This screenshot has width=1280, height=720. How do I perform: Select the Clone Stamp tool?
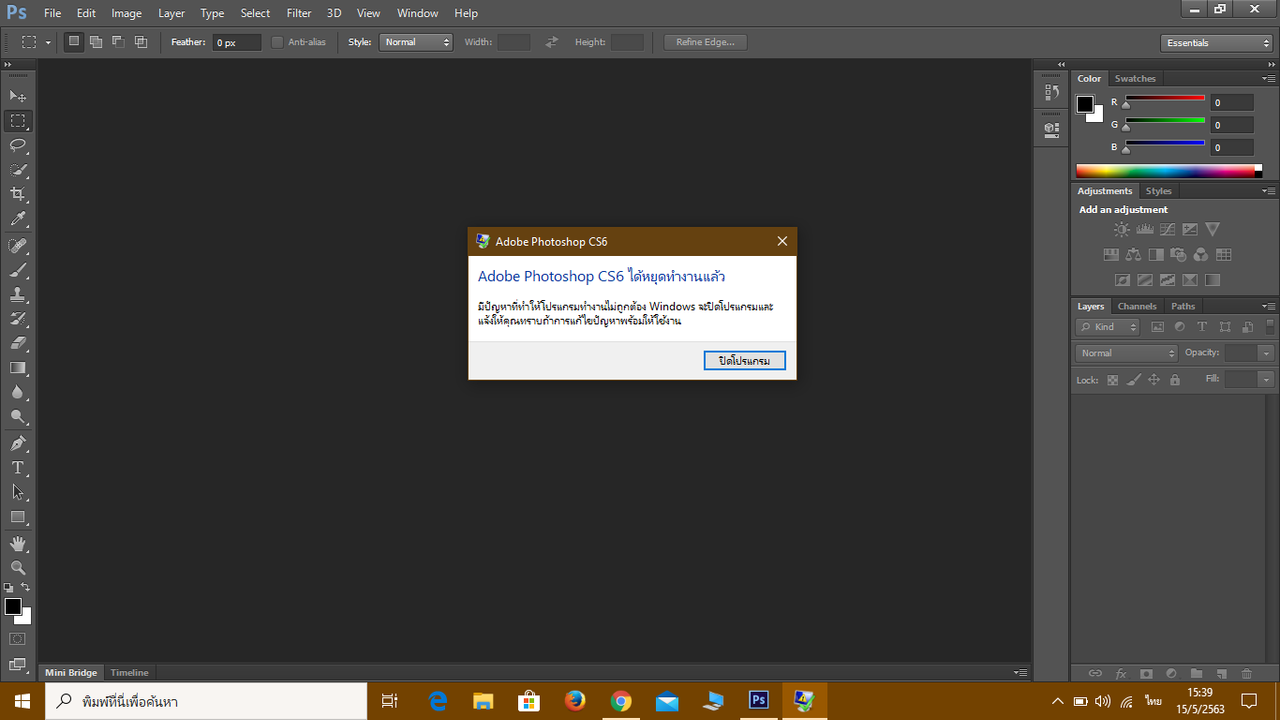pos(18,295)
